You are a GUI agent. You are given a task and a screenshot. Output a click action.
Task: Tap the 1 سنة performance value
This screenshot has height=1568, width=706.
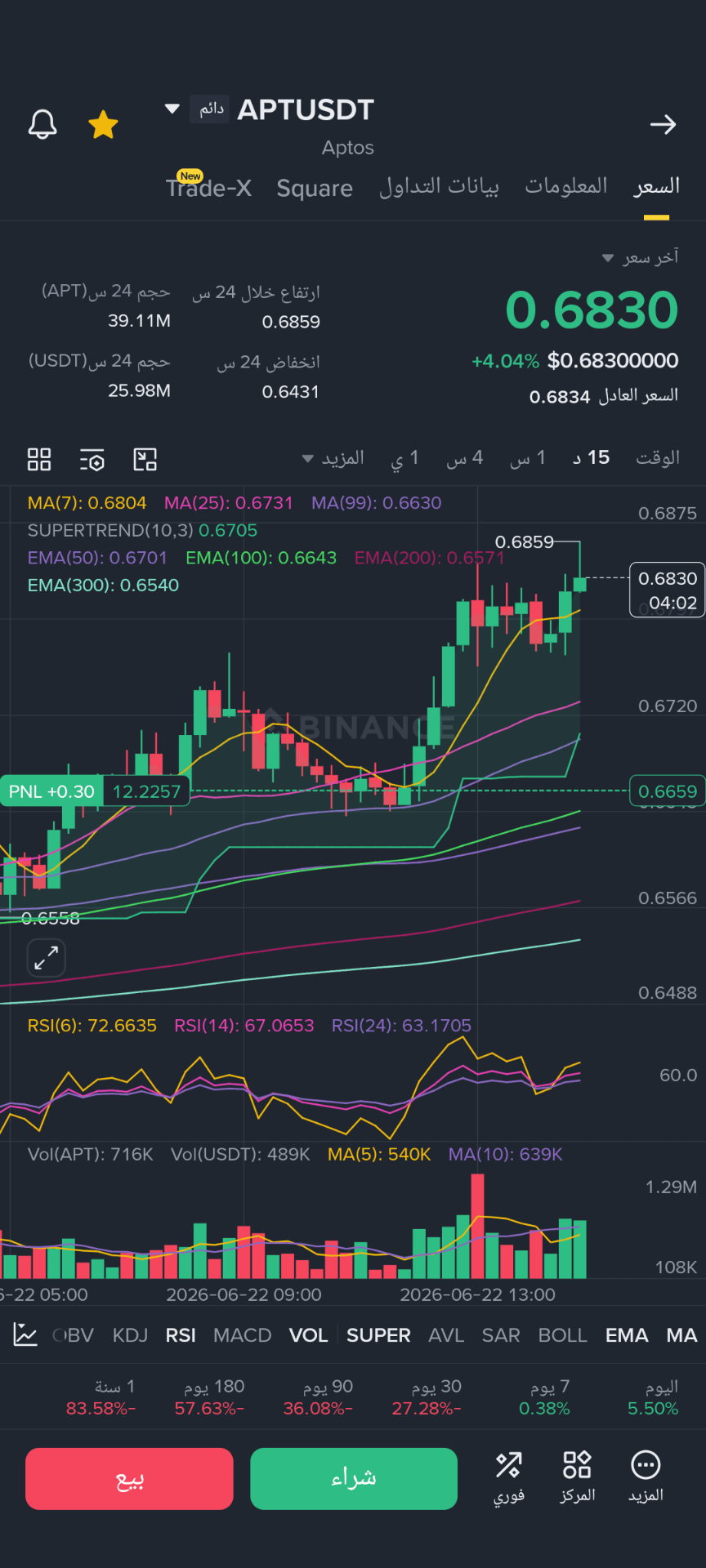click(x=101, y=1397)
